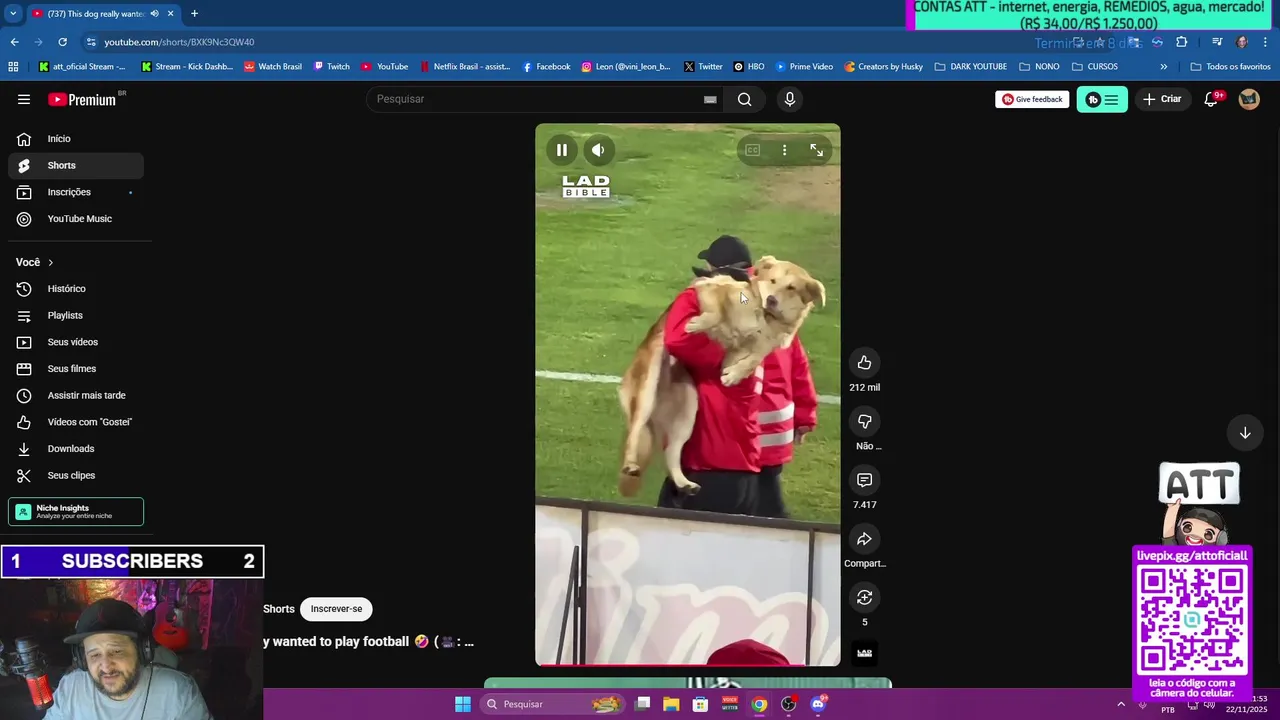This screenshot has height=720, width=1280.
Task: Toggle closed captions on the Short
Action: pyautogui.click(x=752, y=150)
